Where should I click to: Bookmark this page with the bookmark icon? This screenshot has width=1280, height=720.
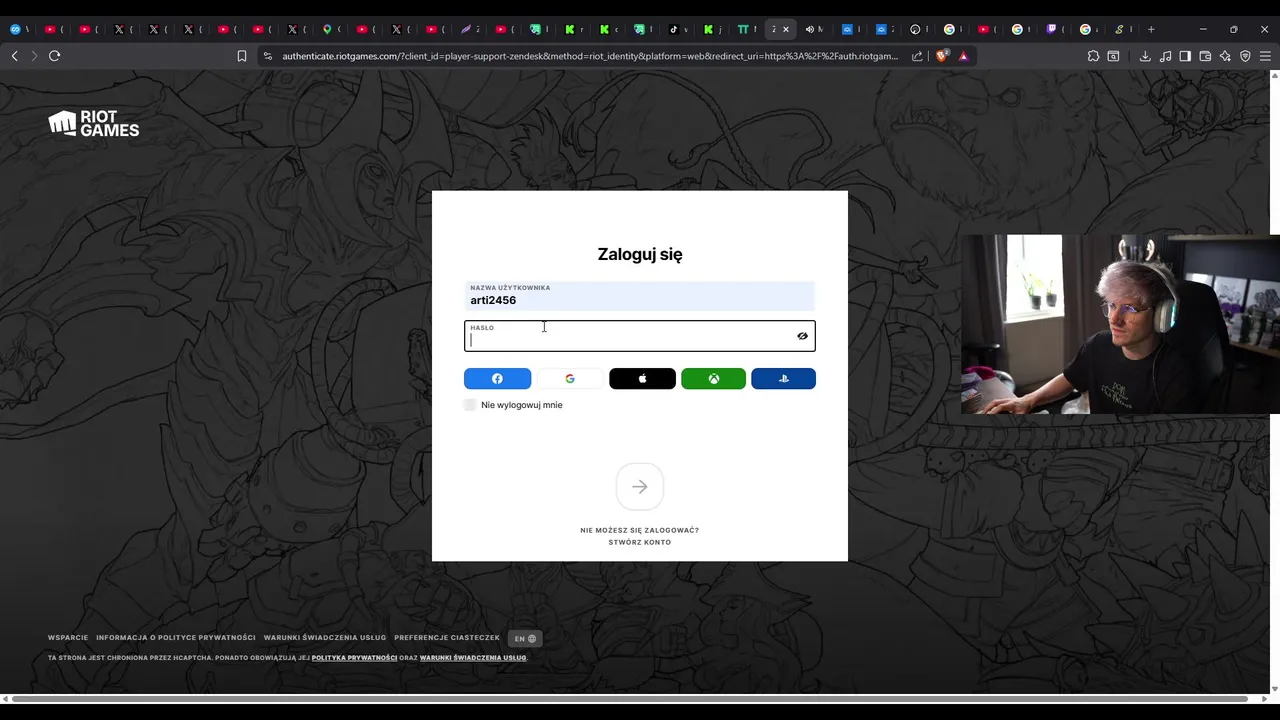[x=242, y=56]
